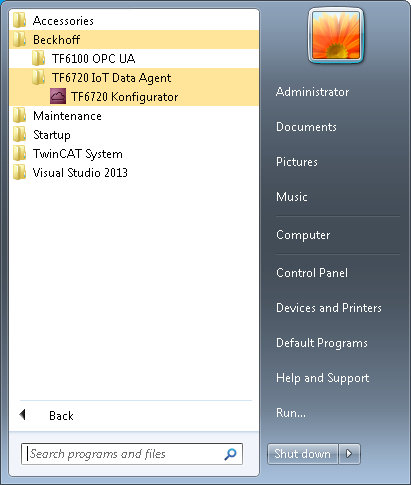This screenshot has width=411, height=485.
Task: Click the Startup folder icon
Action: 20,134
